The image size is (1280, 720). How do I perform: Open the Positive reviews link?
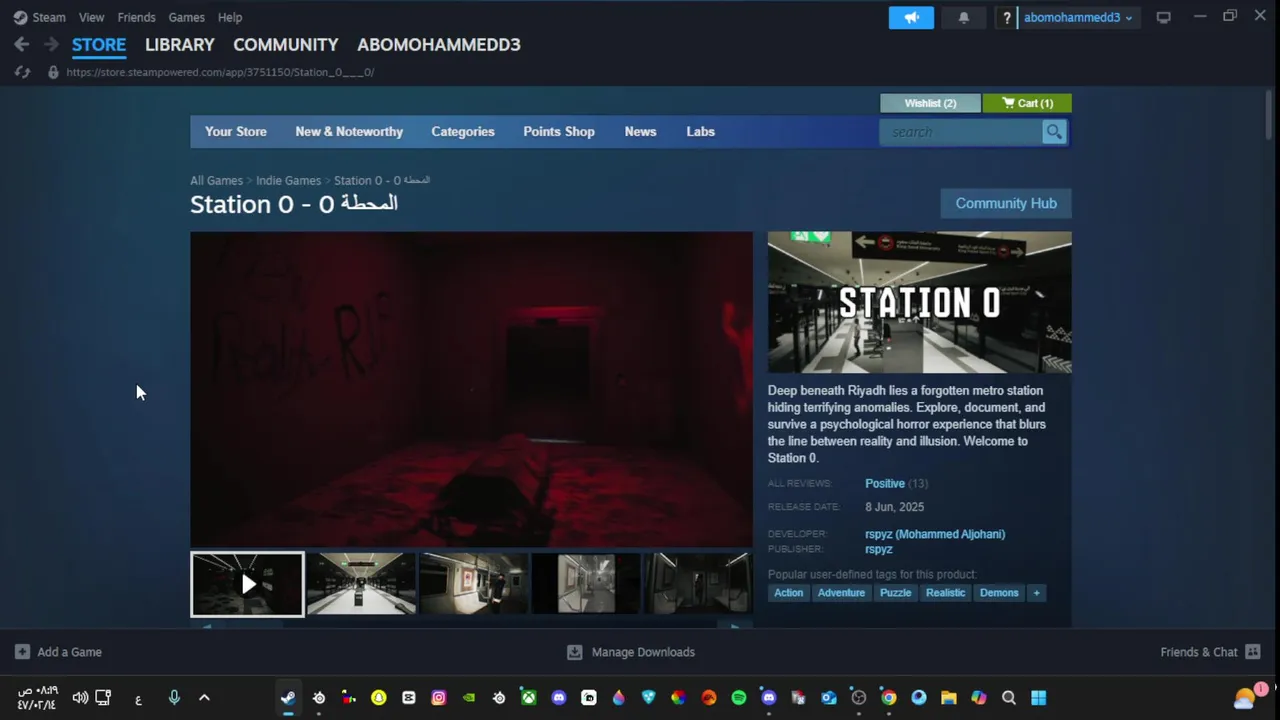885,484
